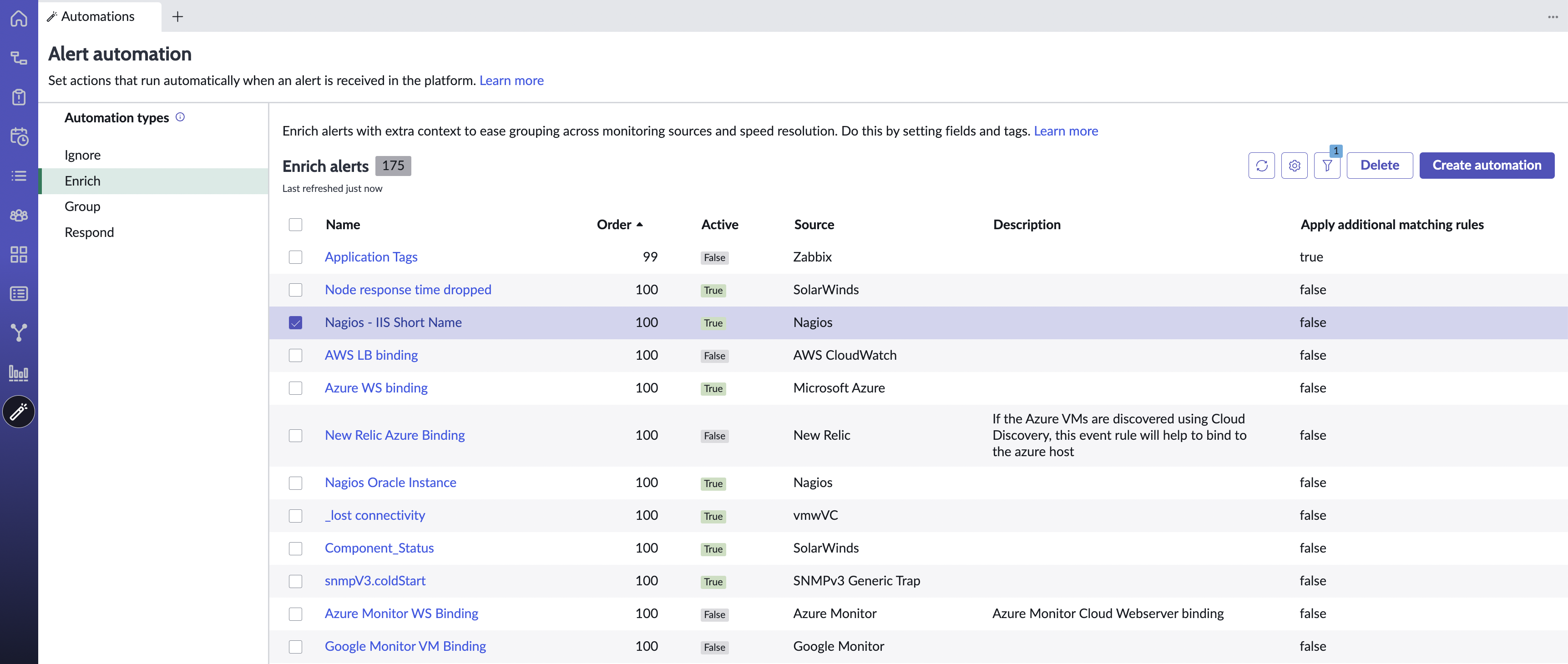Open the filter funnel icon
The height and width of the screenshot is (664, 1568).
point(1327,166)
